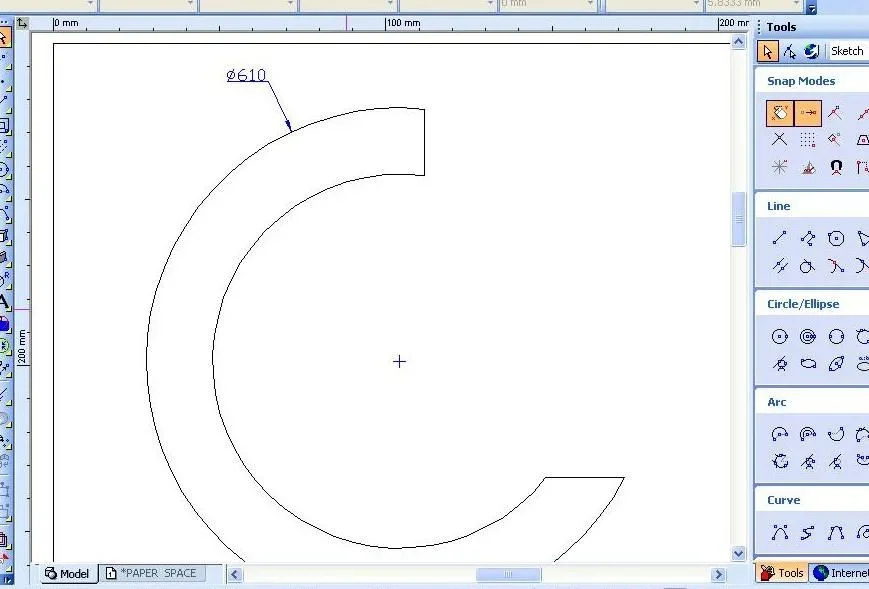Choose the Edit node tool beside Select
The image size is (869, 589).
click(790, 52)
